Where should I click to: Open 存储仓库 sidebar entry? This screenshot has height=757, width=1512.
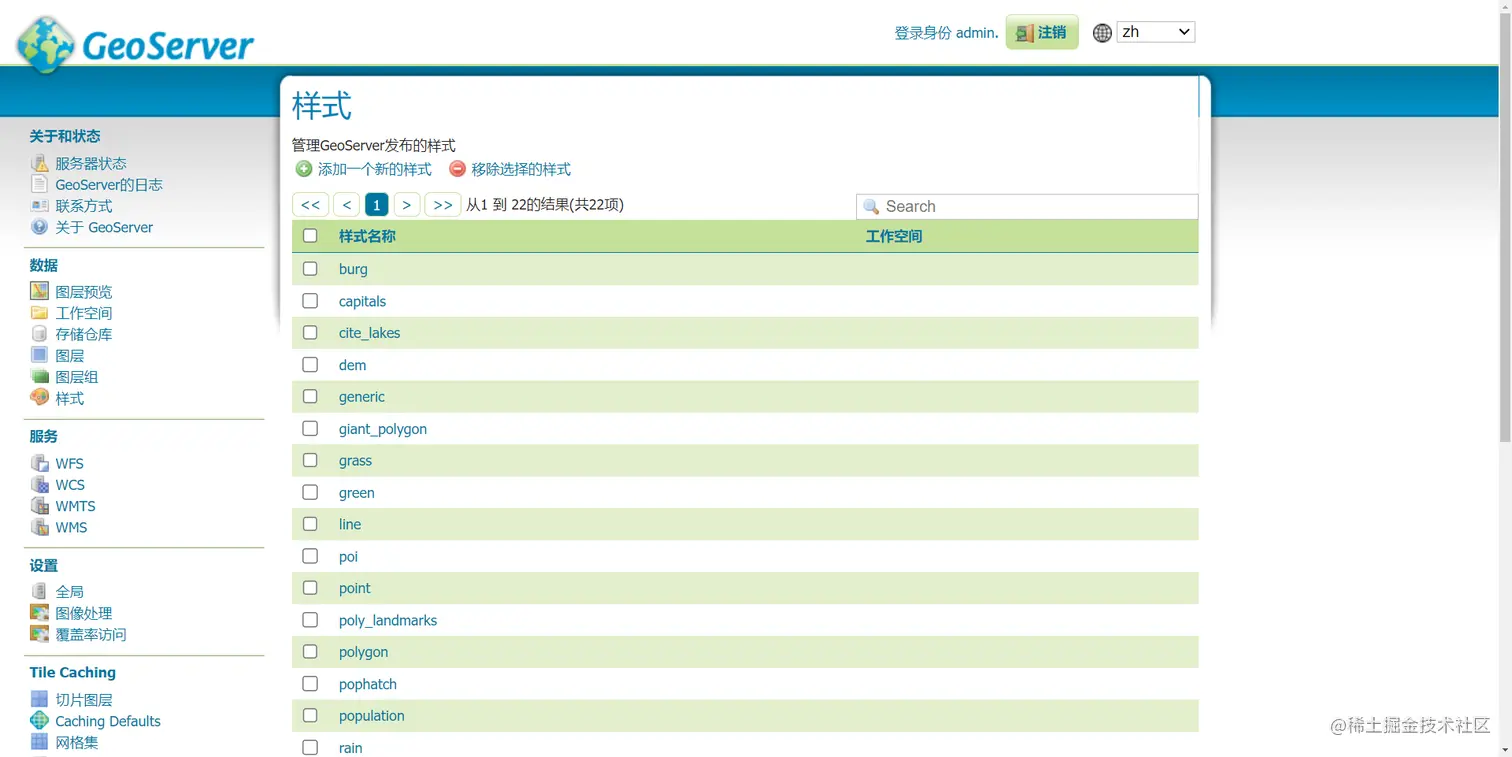pos(84,334)
